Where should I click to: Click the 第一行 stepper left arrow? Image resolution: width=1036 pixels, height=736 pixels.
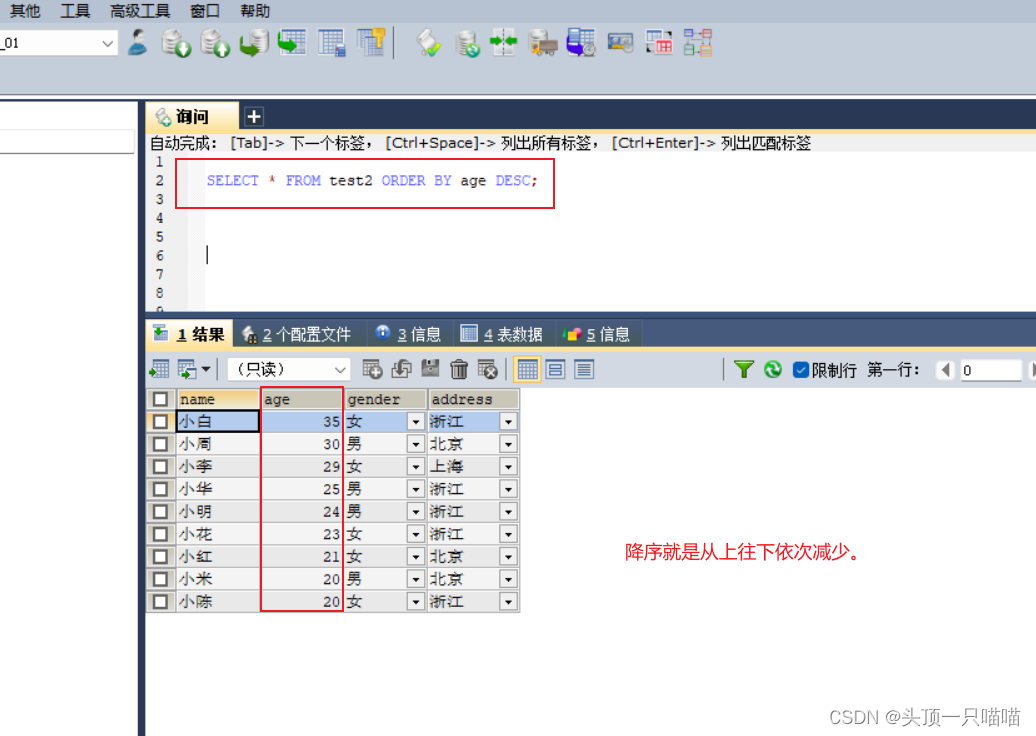944,369
